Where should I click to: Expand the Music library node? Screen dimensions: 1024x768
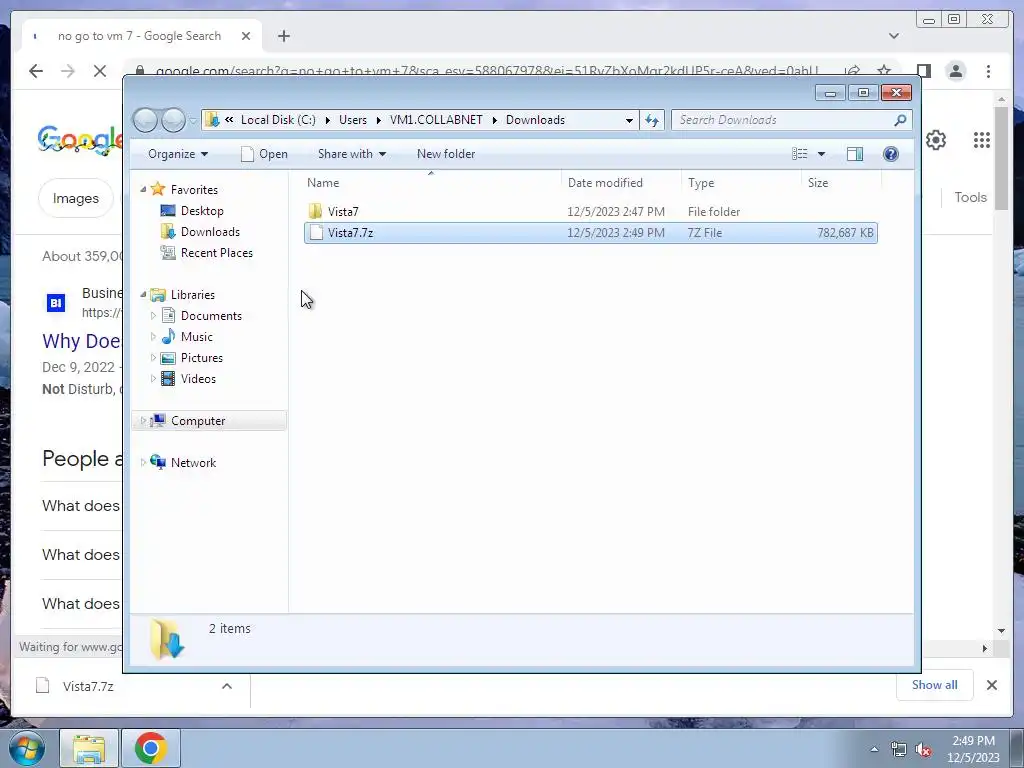click(x=153, y=337)
